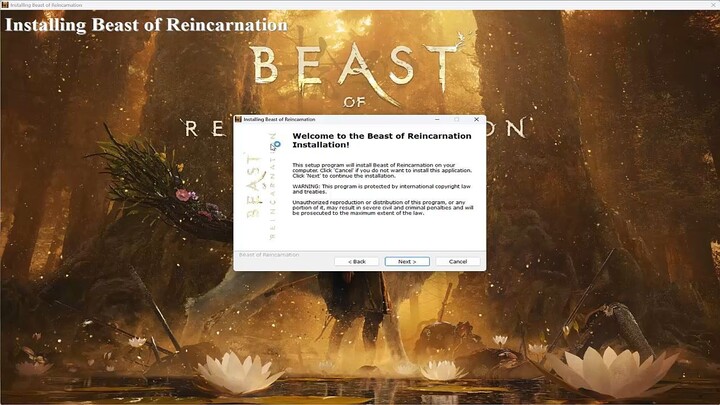
Task: Minimize the installer dialog window
Action: point(437,119)
